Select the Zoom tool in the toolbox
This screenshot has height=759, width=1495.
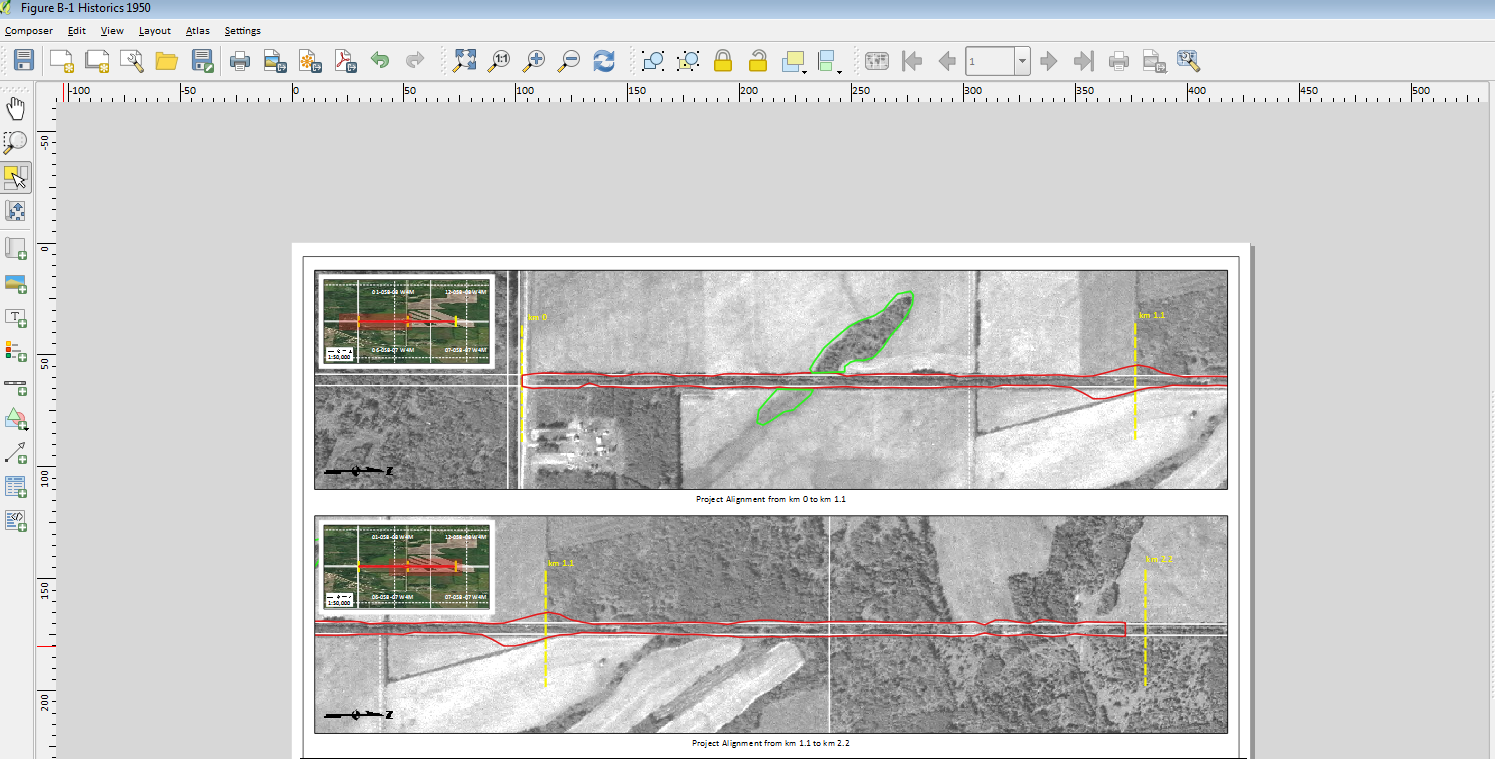(x=16, y=143)
